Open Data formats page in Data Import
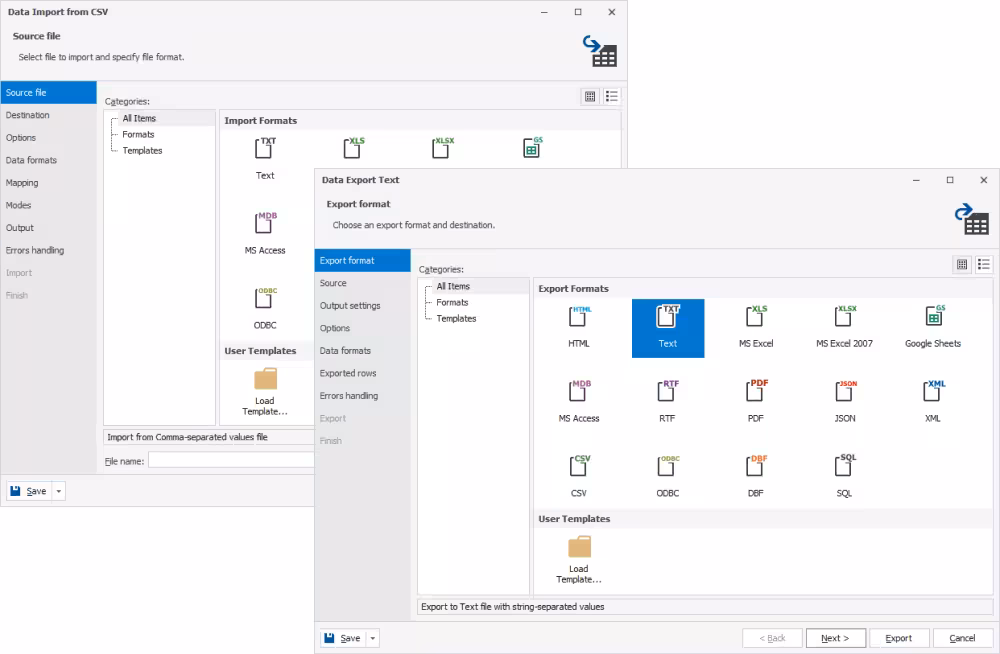This screenshot has height=654, width=1000. pos(48,160)
